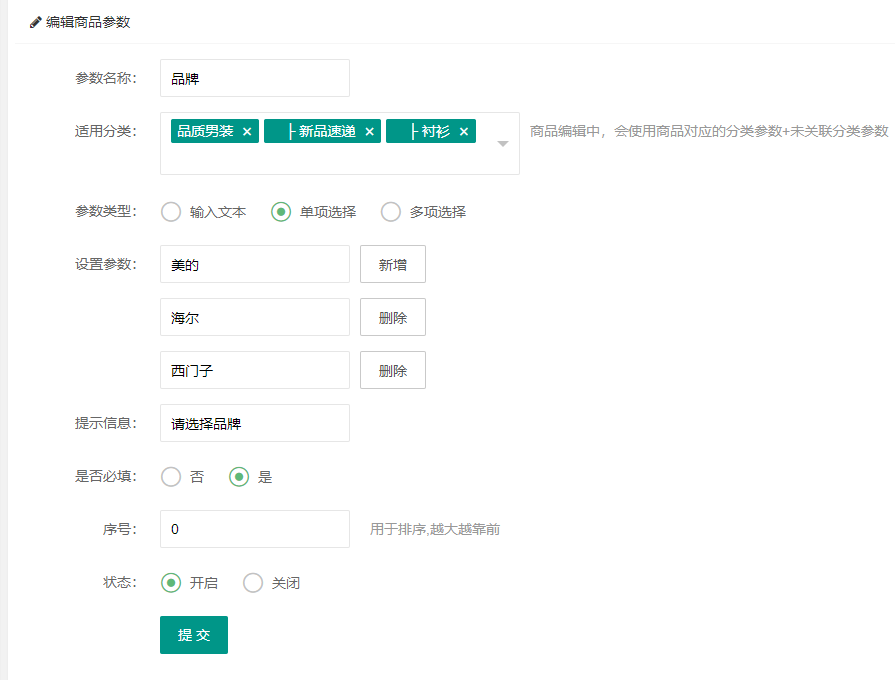
Task: Focus the 参数名称 input field
Action: pyautogui.click(x=255, y=78)
